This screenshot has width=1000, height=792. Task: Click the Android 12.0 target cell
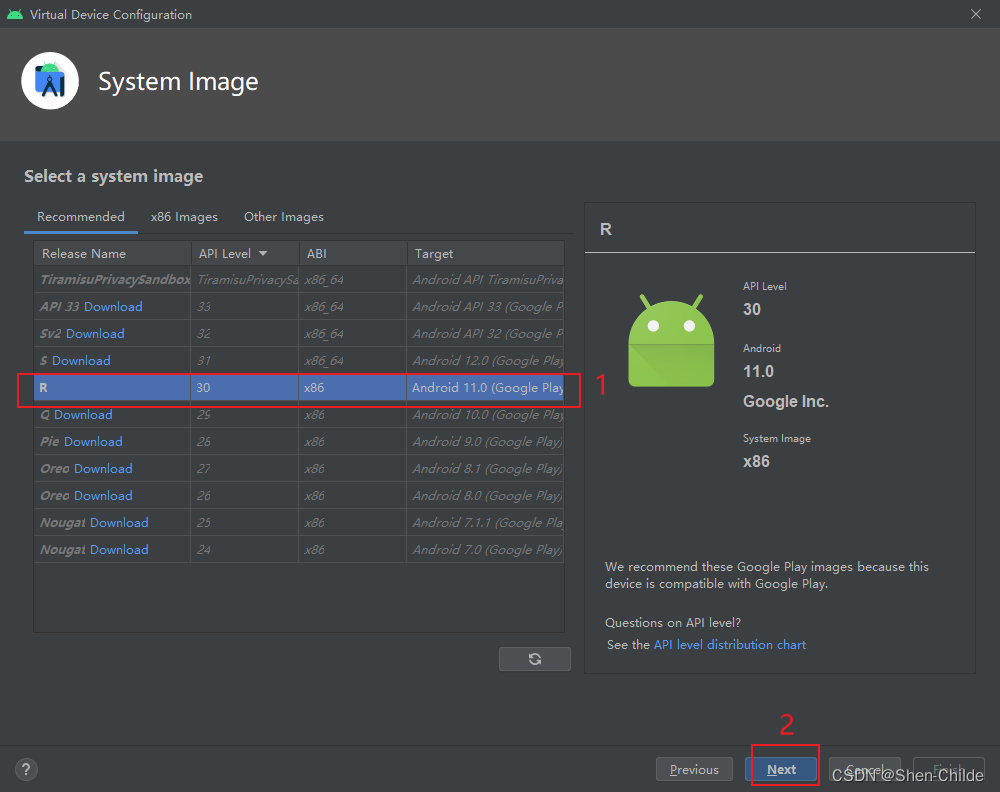point(485,360)
